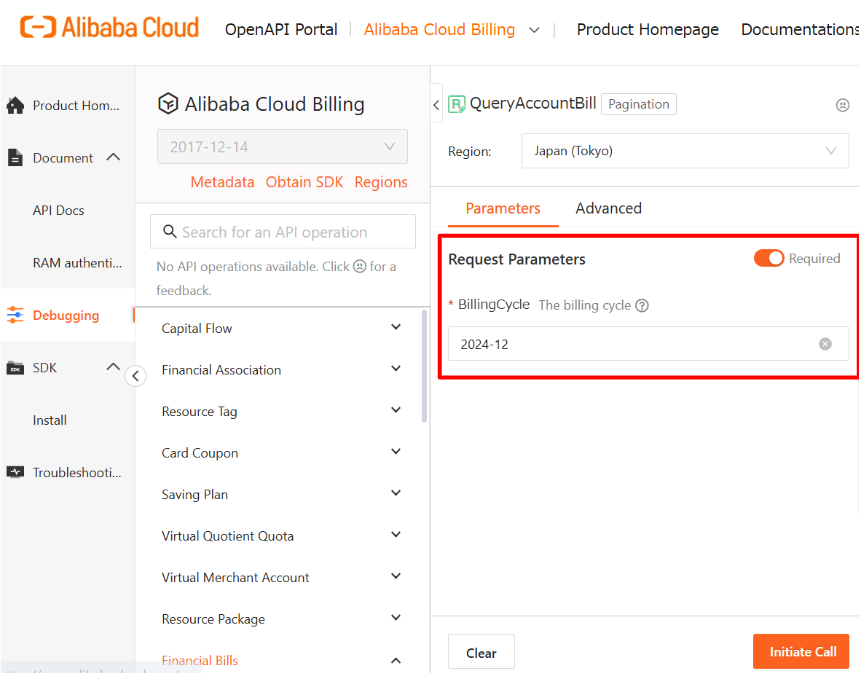Disable the Required parameters toggle
Viewport: 859px width, 673px height.
point(769,258)
